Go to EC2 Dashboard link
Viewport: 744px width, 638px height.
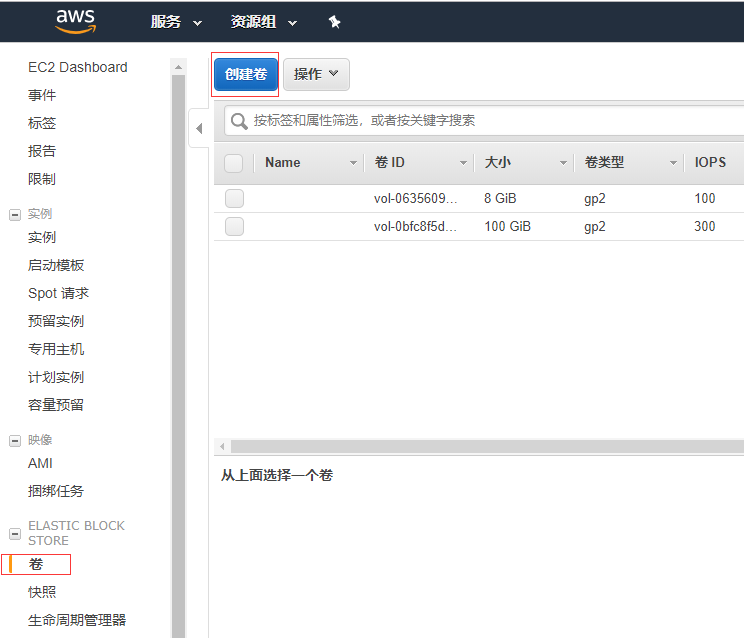pos(78,67)
